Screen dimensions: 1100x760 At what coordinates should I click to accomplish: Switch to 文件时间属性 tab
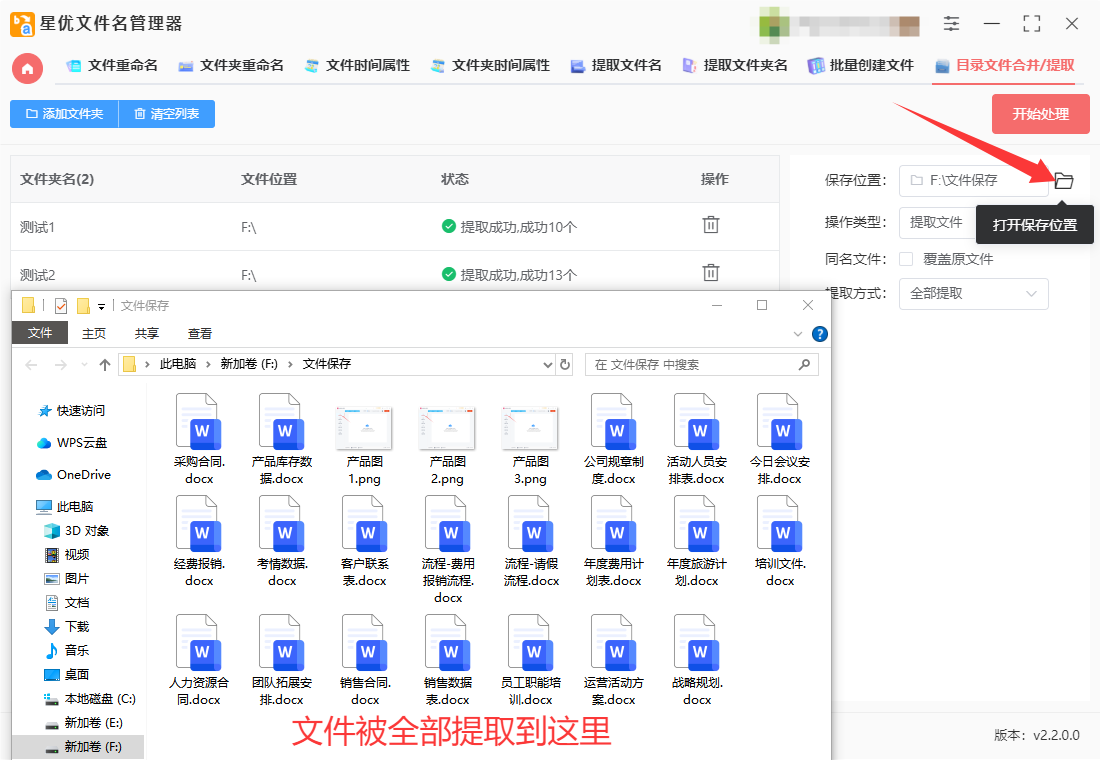(358, 65)
